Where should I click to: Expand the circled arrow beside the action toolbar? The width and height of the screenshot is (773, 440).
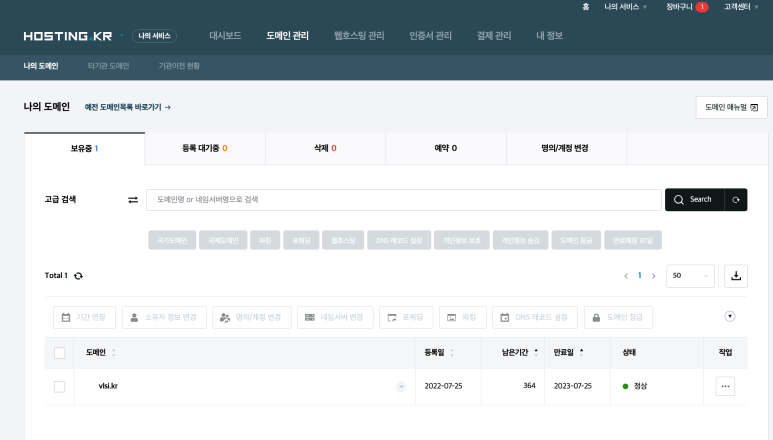tap(730, 316)
